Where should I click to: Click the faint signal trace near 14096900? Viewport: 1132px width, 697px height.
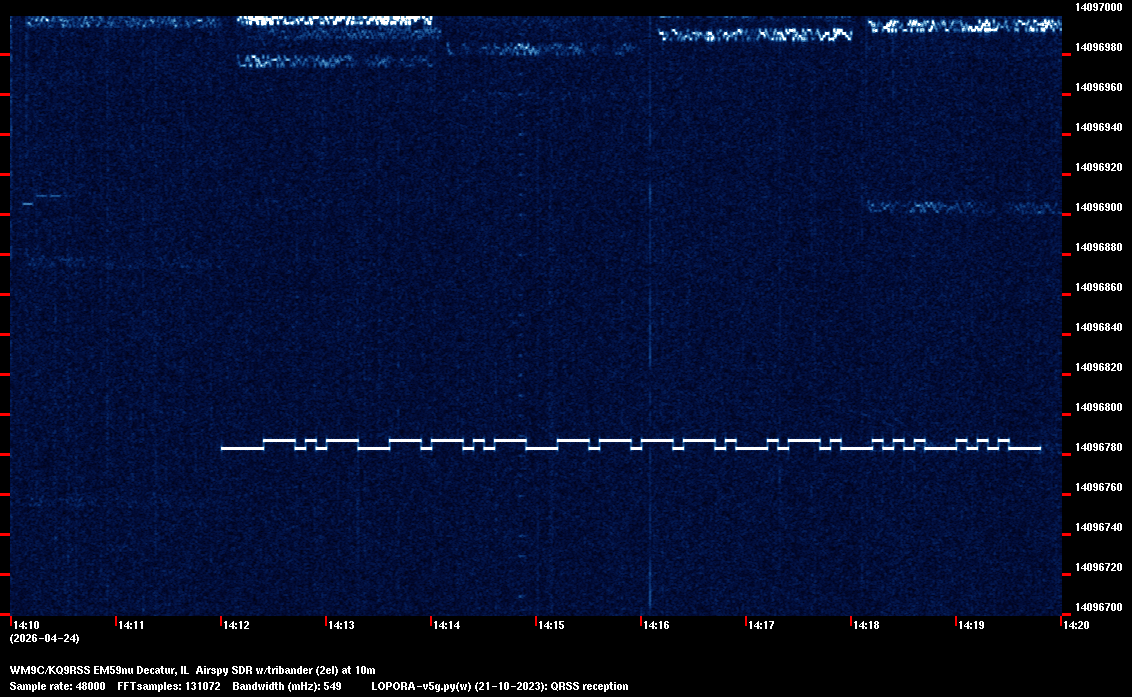tap(960, 208)
